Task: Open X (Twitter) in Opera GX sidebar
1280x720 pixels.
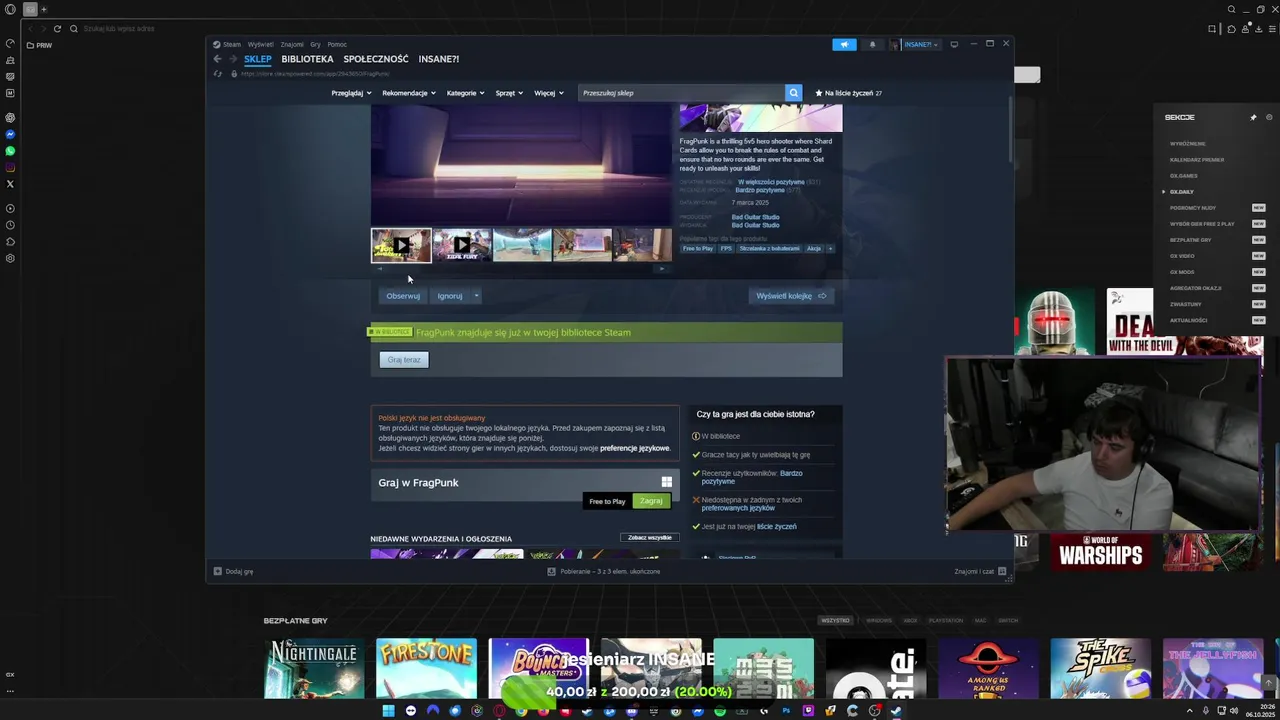Action: coord(10,184)
